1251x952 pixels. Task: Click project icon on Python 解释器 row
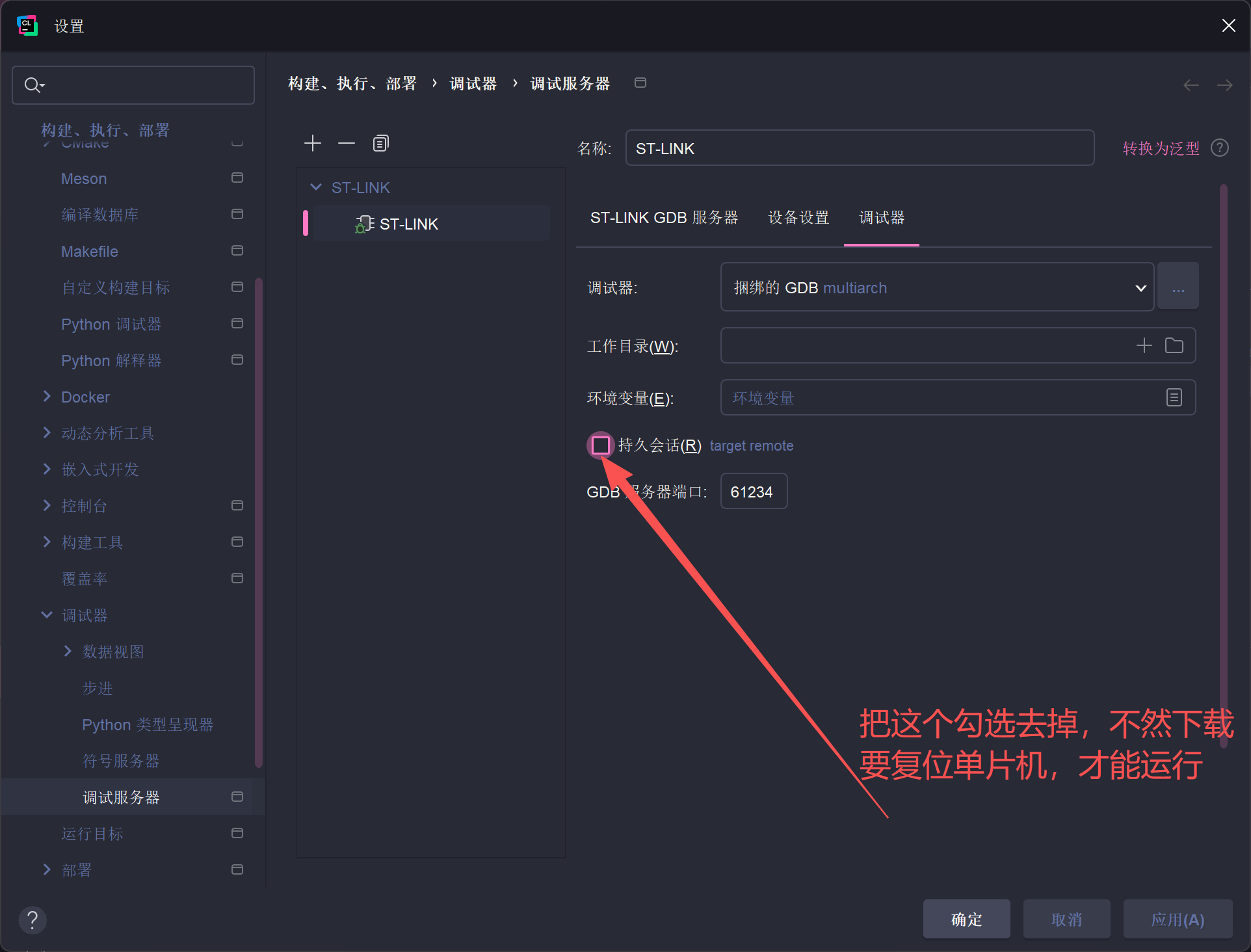click(x=237, y=360)
